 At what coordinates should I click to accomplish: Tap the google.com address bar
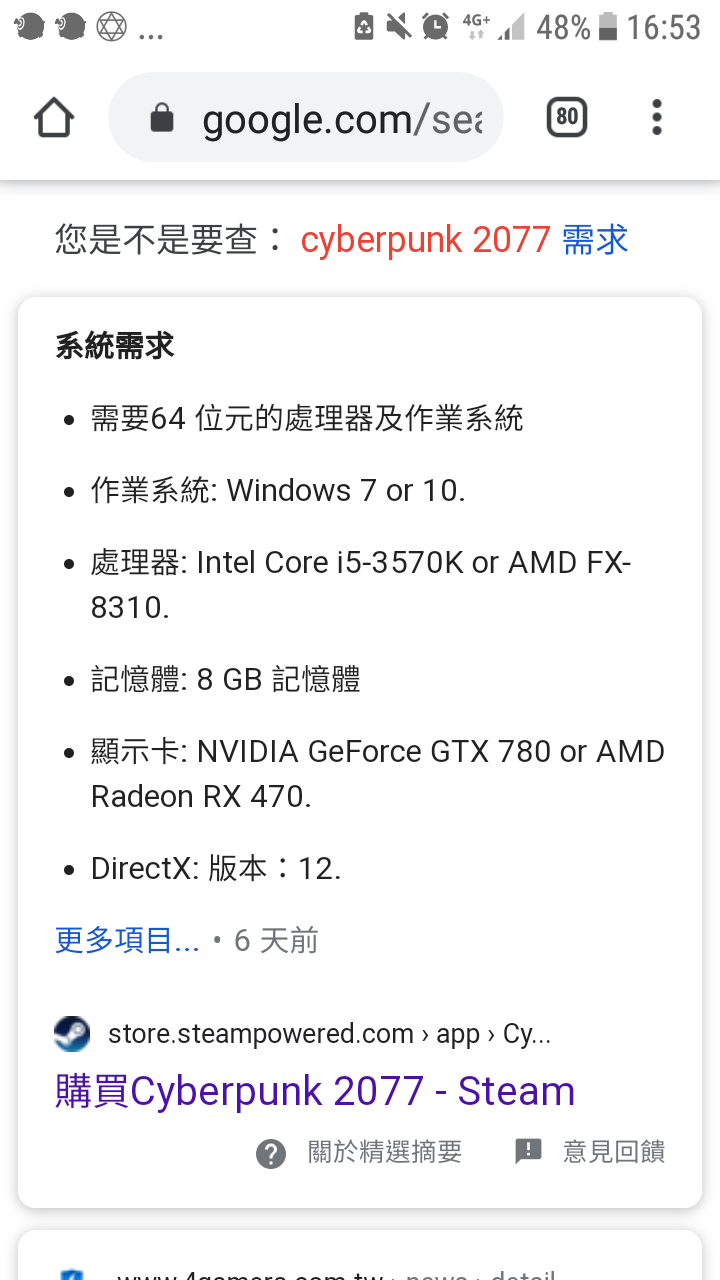(x=305, y=118)
